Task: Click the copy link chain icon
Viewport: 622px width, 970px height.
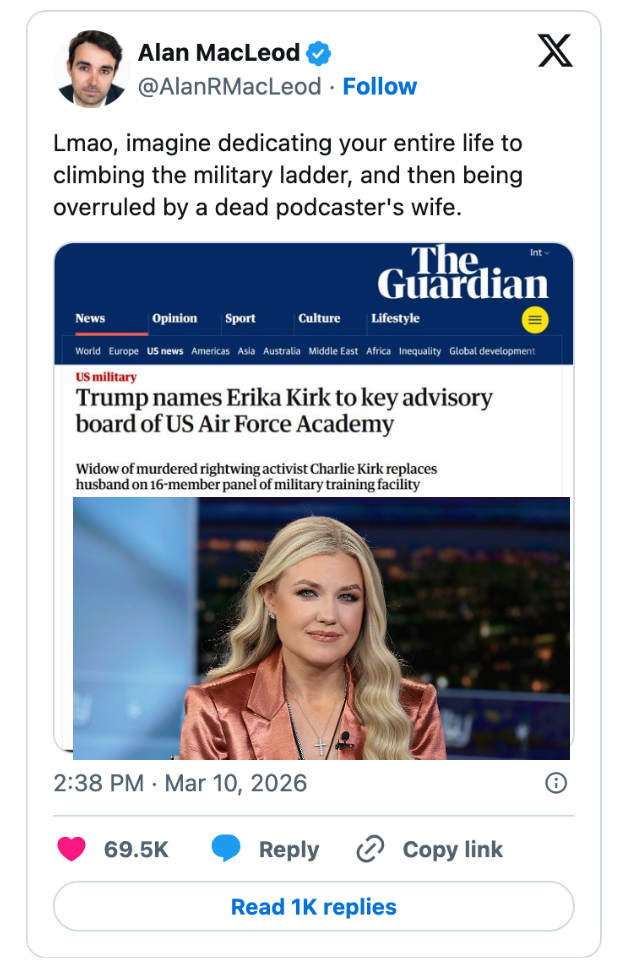Action: point(370,849)
